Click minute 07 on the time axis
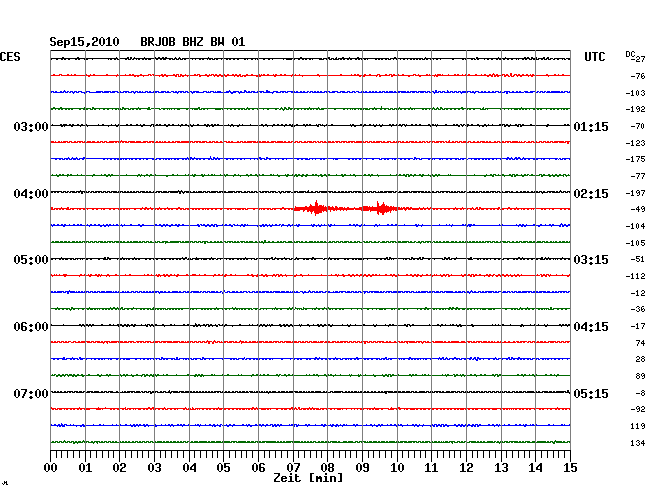This screenshot has height=494, width=650. 293,468
